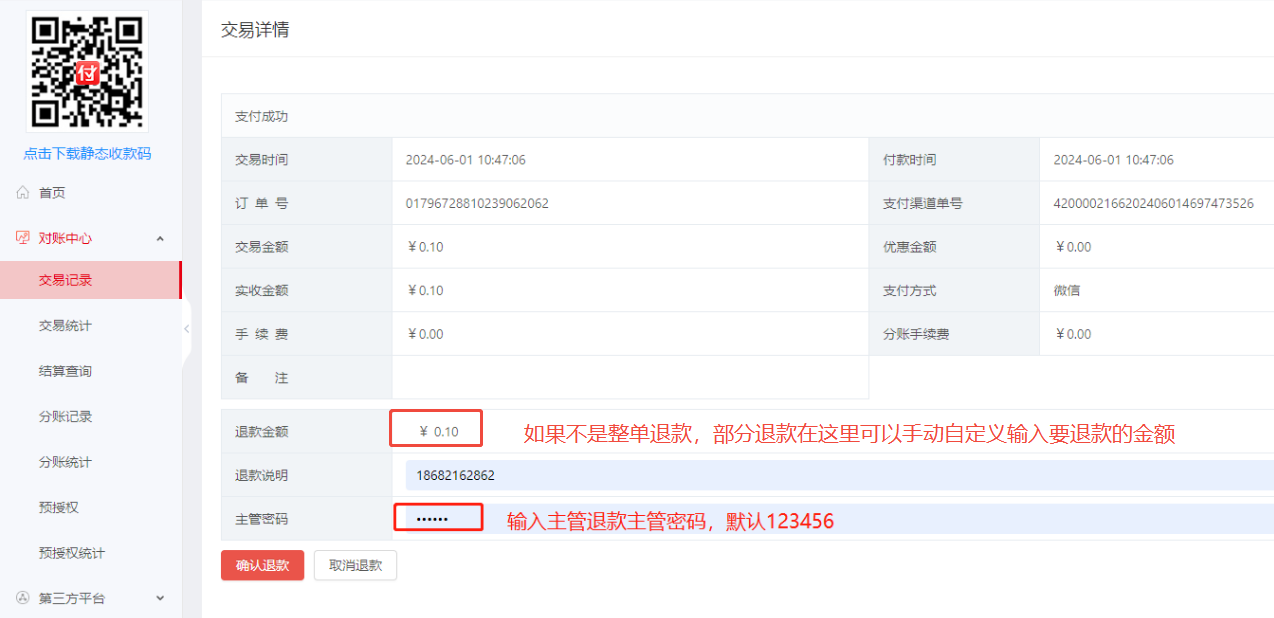Click the empty 备注 value cell
The width and height of the screenshot is (1274, 618).
point(630,378)
